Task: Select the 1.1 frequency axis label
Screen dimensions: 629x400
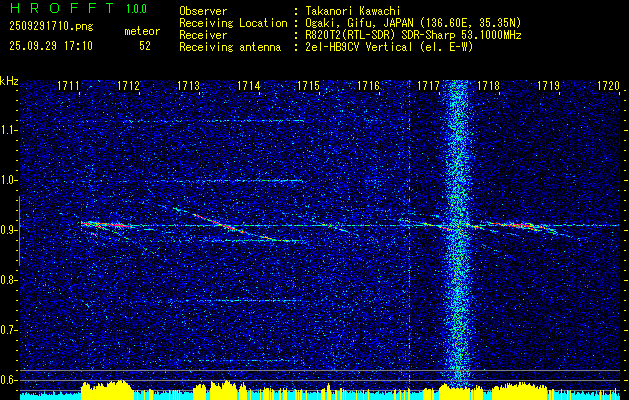Action: [x=8, y=130]
